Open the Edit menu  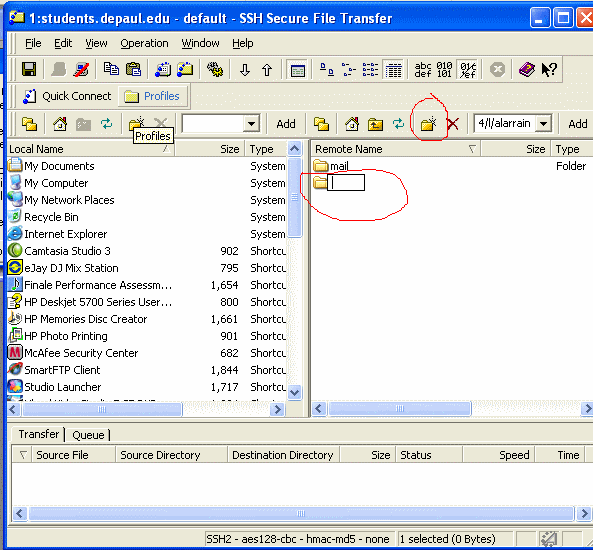click(63, 43)
